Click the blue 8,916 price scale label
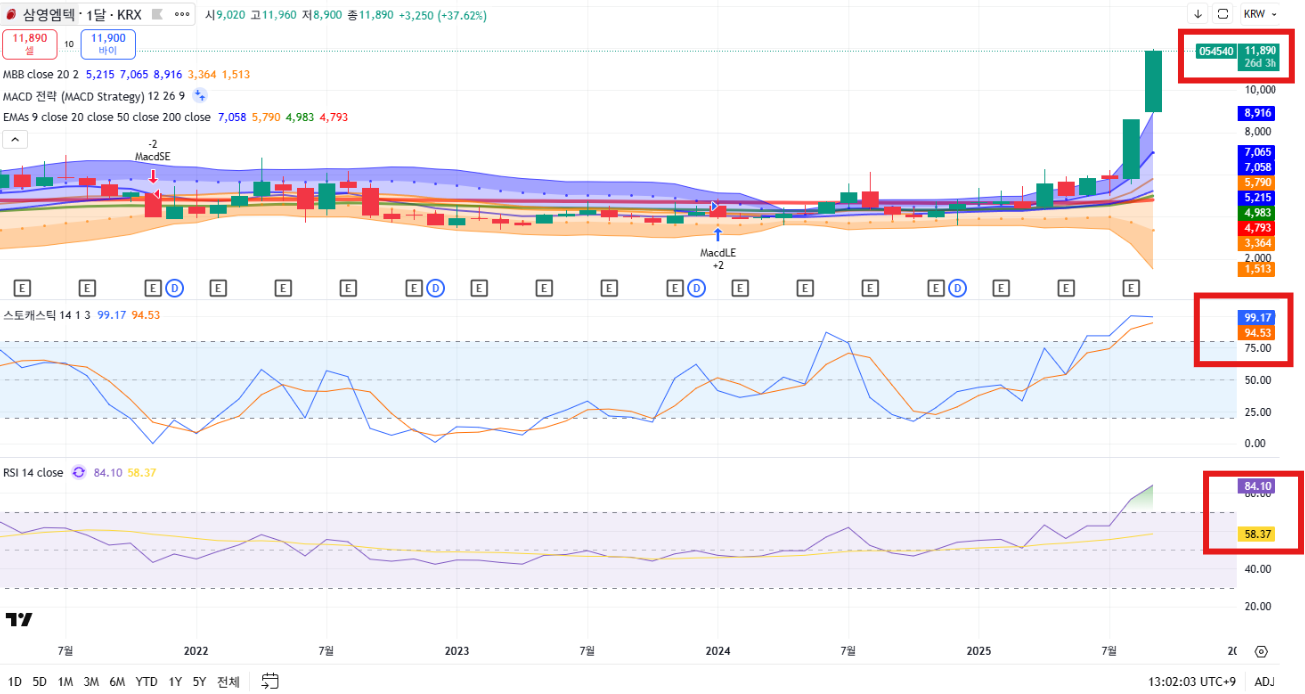 (1258, 113)
